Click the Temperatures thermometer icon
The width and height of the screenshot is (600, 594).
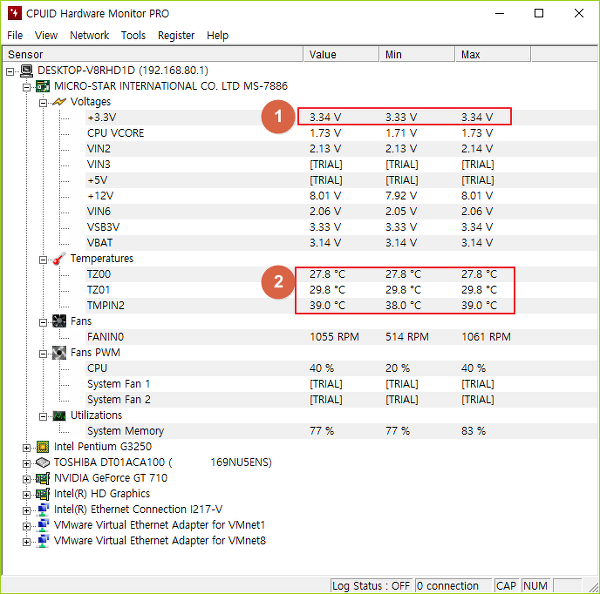tap(59, 259)
